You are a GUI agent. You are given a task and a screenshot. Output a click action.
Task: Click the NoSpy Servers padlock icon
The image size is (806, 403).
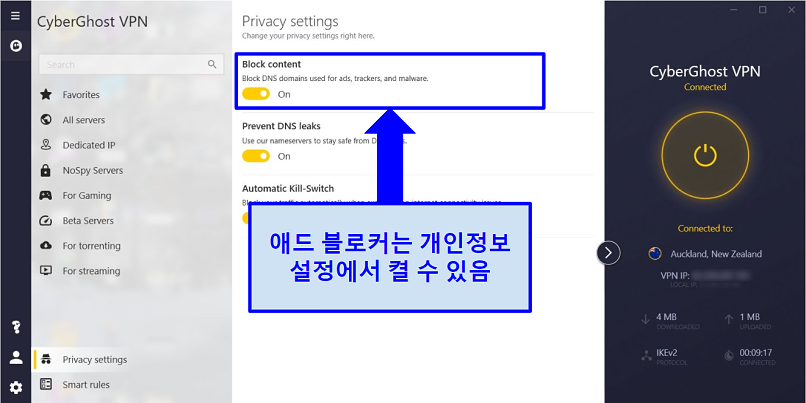click(46, 170)
